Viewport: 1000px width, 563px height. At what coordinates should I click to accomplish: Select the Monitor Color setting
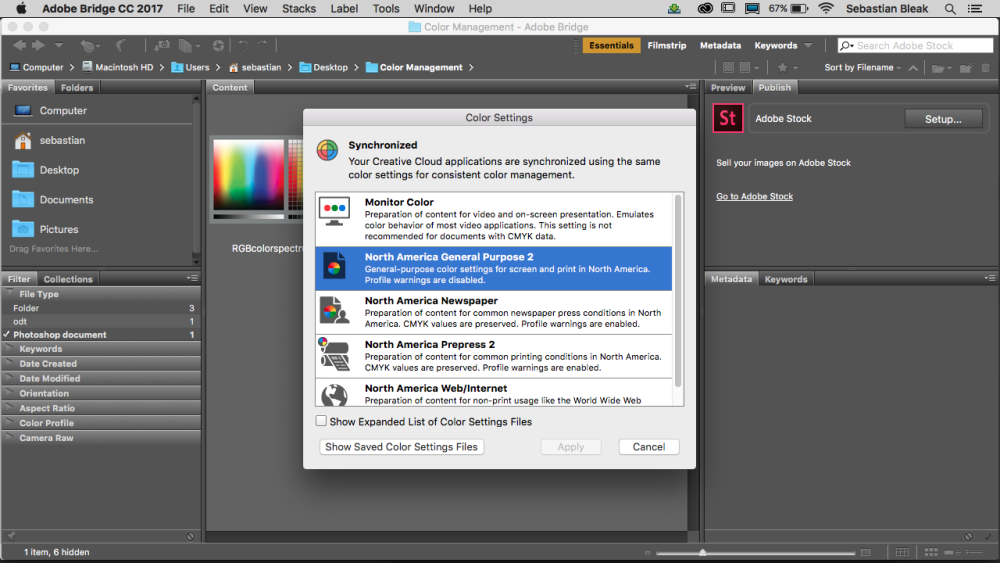pyautogui.click(x=494, y=219)
